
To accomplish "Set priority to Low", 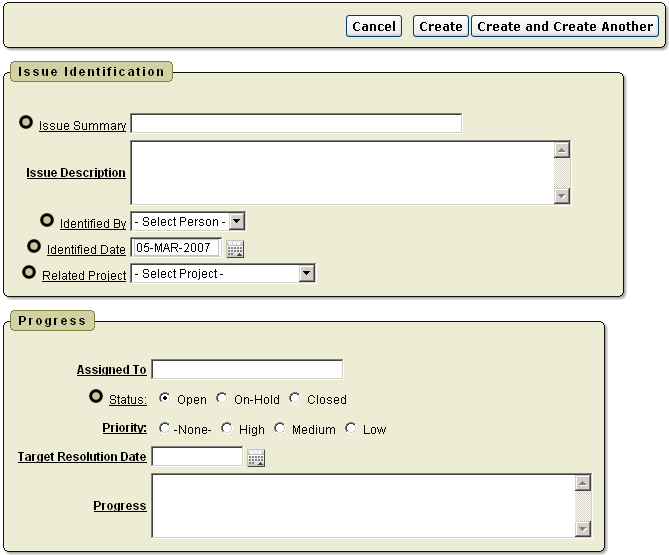I will coord(351,428).
